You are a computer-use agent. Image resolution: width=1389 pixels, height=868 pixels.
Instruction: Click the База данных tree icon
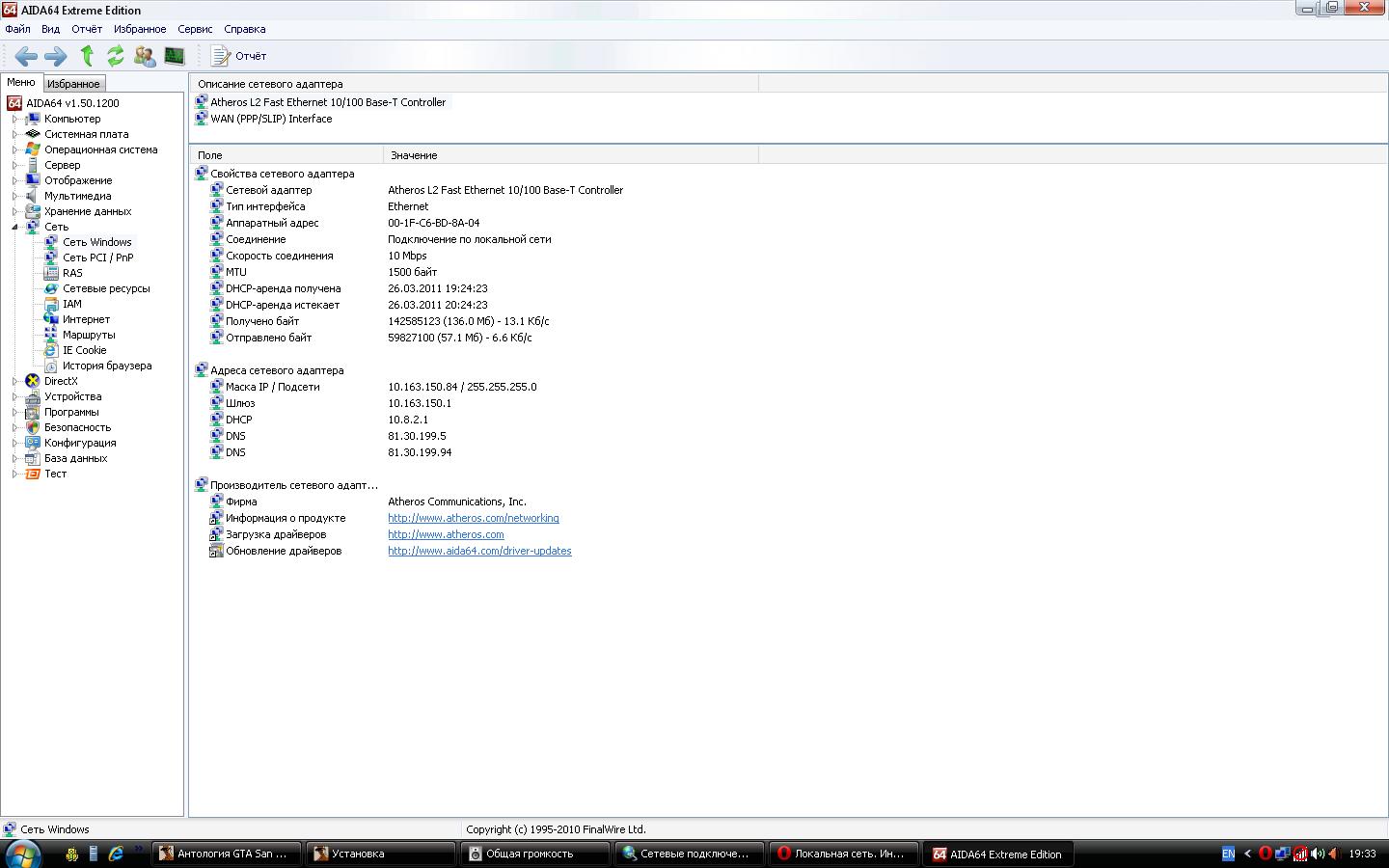click(x=33, y=458)
